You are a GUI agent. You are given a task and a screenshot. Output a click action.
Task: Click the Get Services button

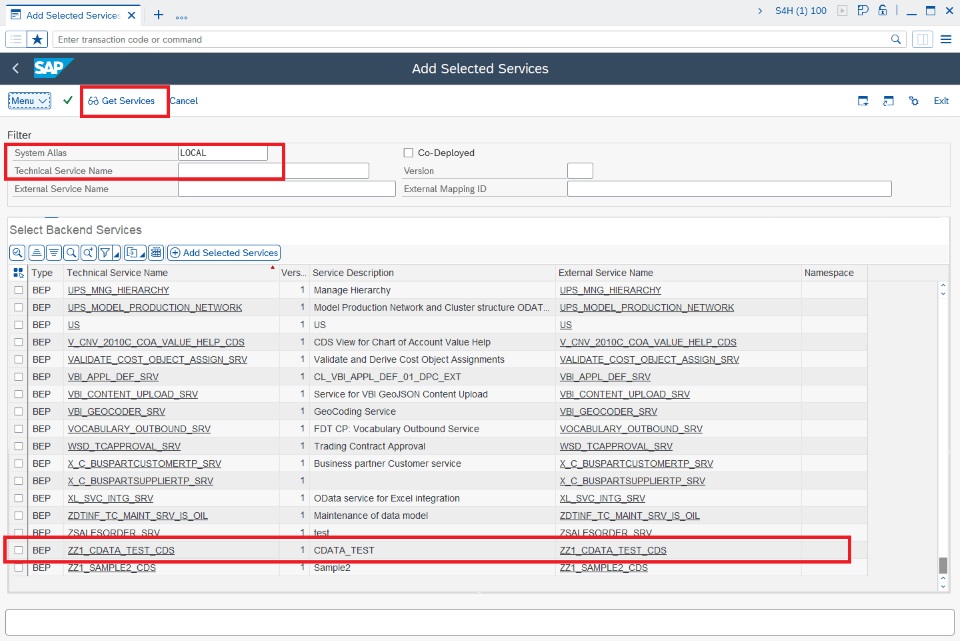[124, 101]
